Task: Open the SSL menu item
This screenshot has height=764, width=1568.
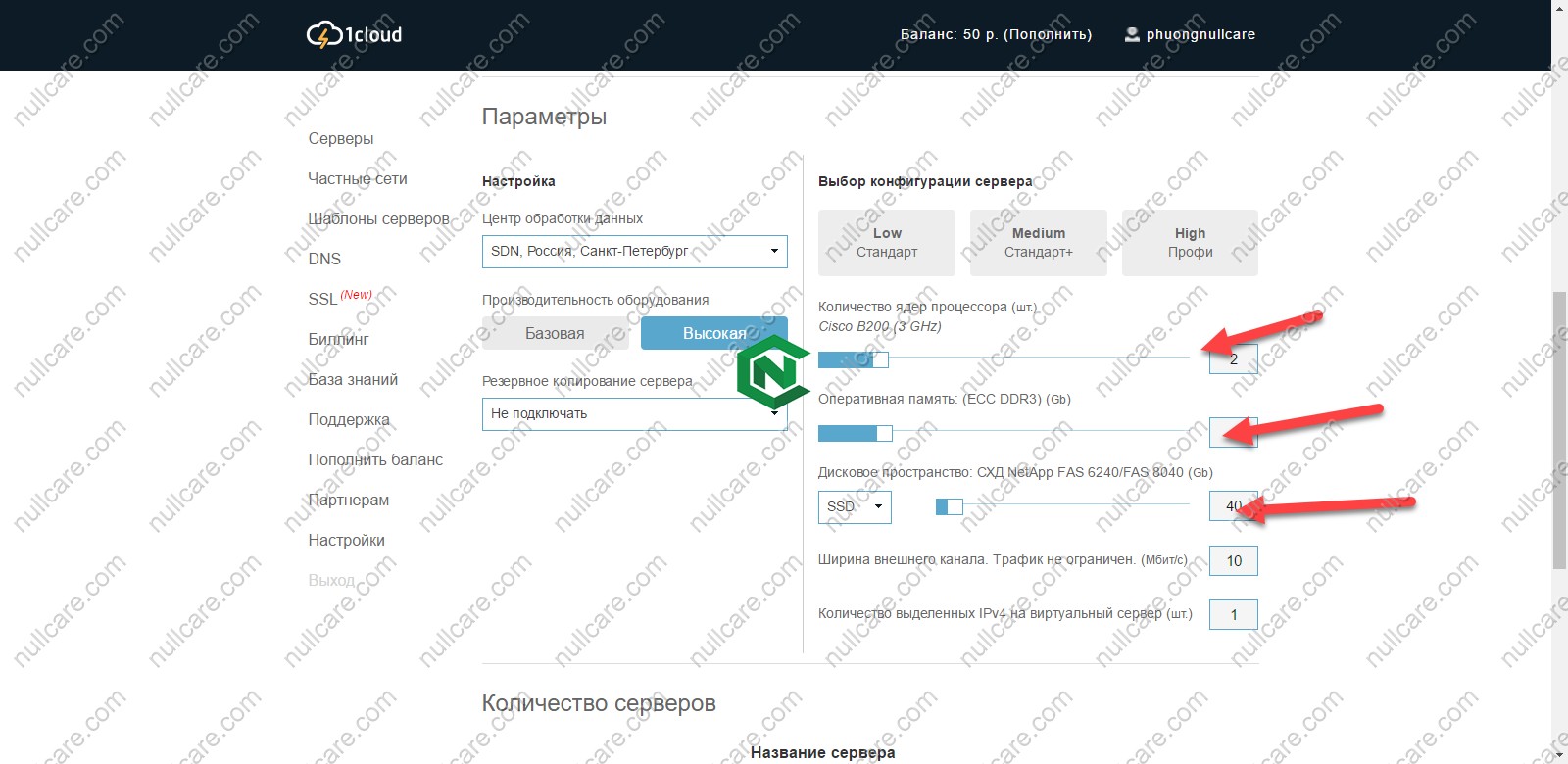Action: click(322, 299)
